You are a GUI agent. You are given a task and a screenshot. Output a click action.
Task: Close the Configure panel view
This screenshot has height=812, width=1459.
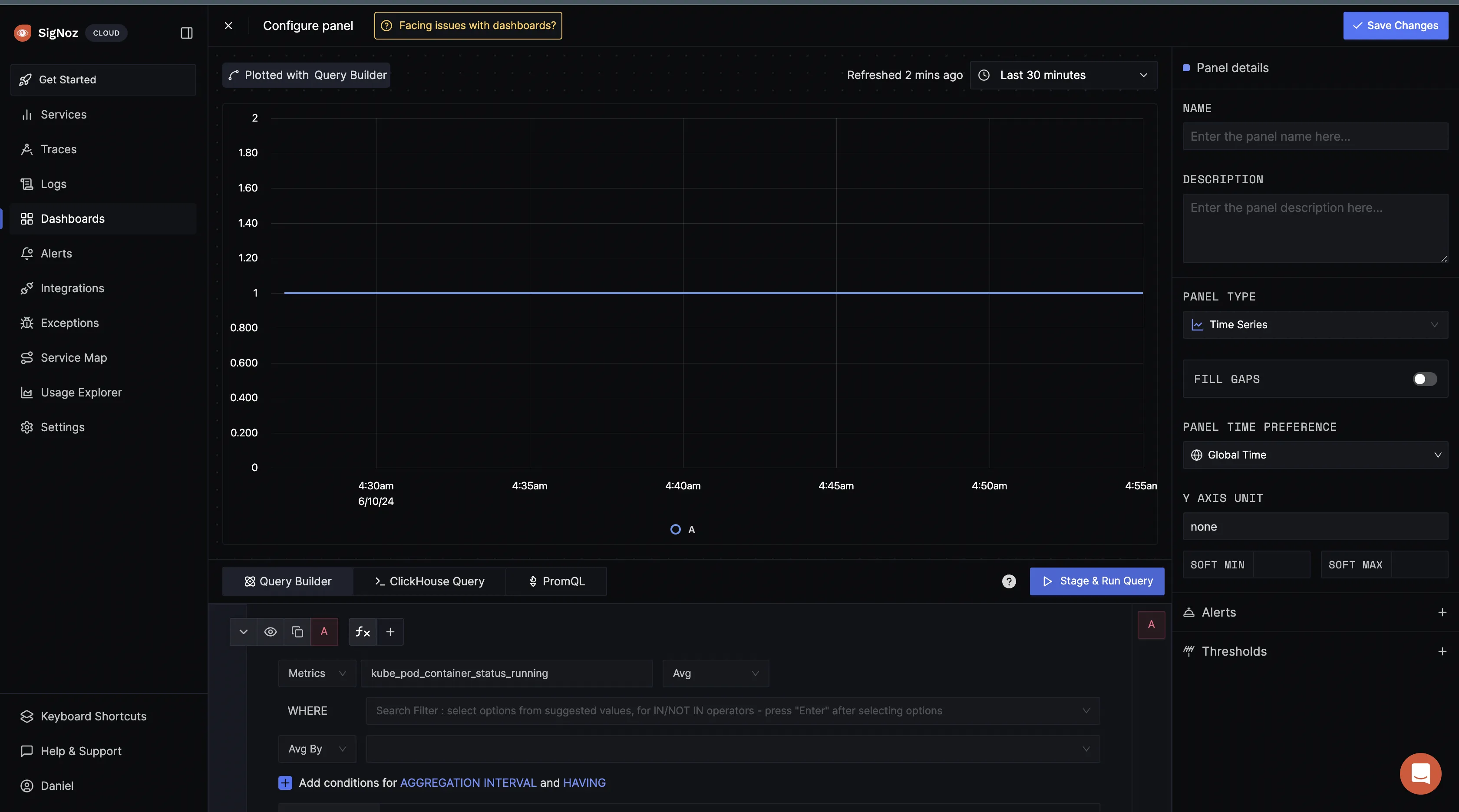click(228, 26)
